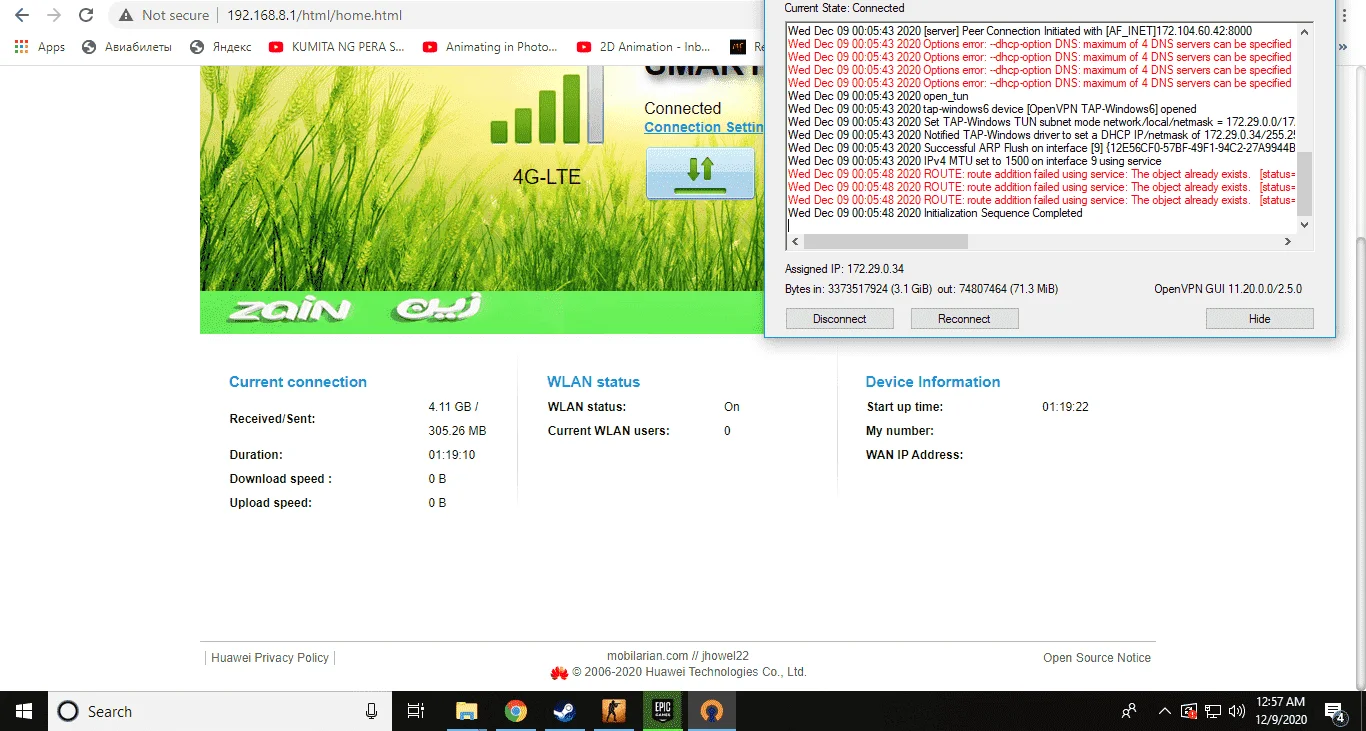Click the tray icon with the red alert badge

1189,711
